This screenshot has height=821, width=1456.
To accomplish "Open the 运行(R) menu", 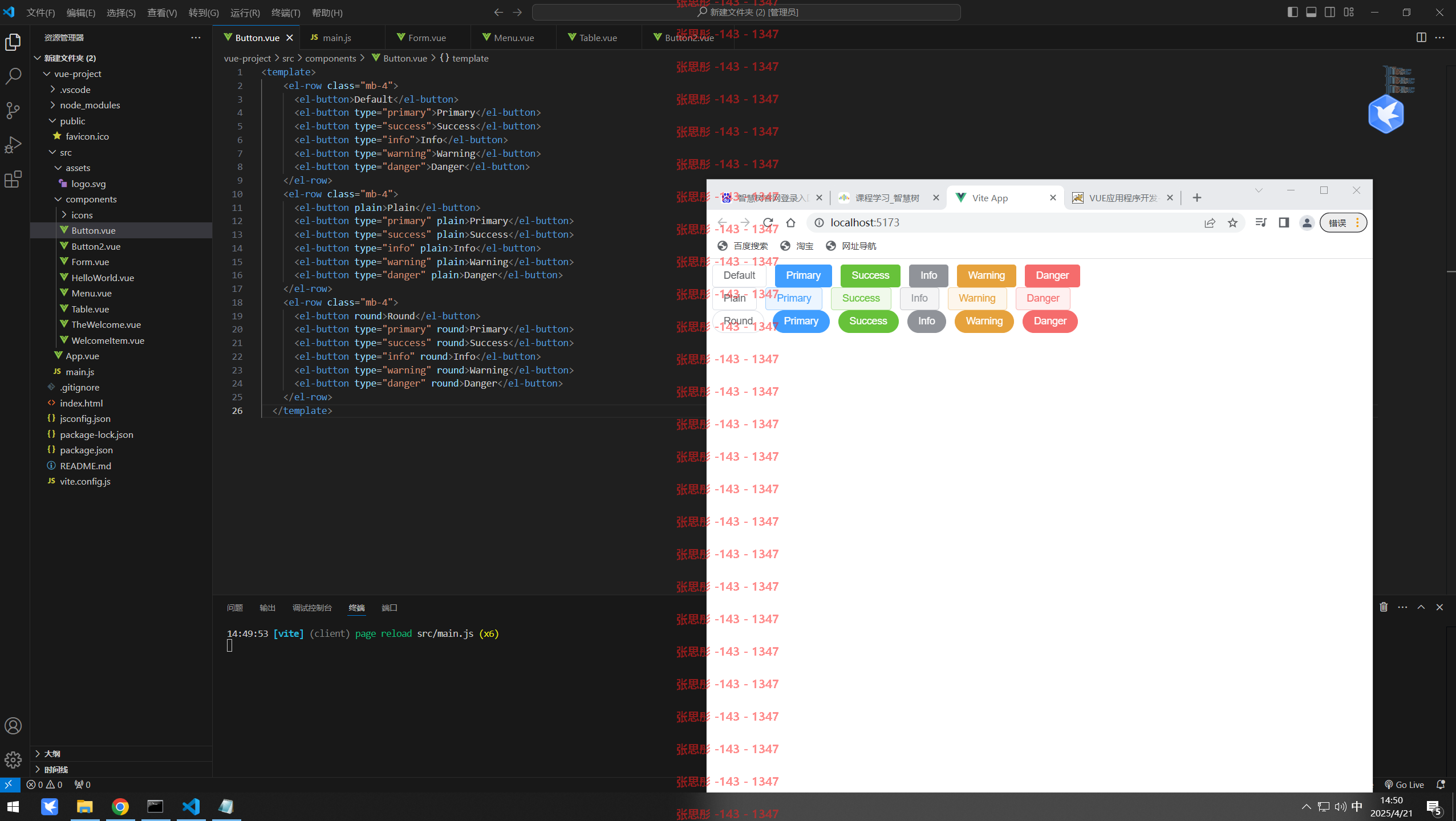I will coord(245,13).
